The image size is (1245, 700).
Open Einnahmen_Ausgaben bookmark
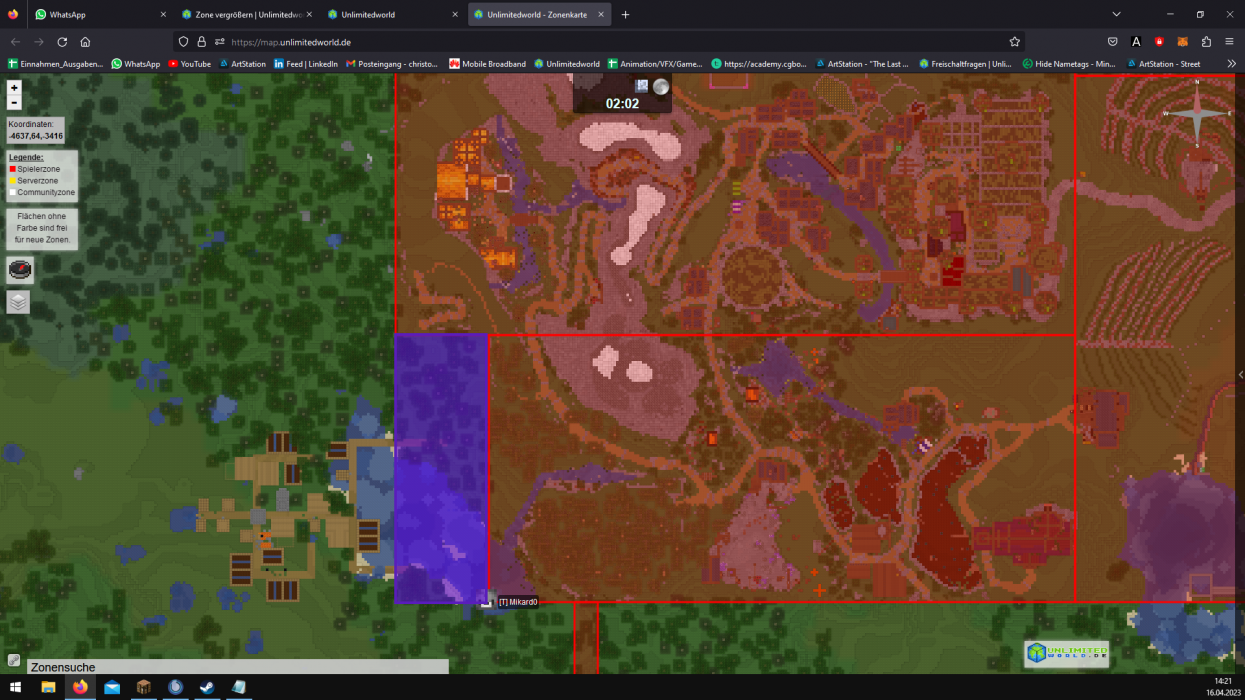56,64
